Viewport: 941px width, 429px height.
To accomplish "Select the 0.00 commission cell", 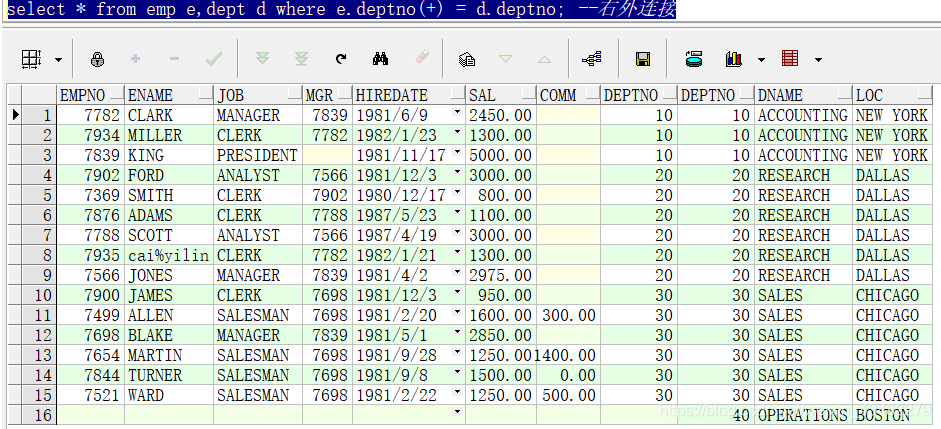I will 568,375.
